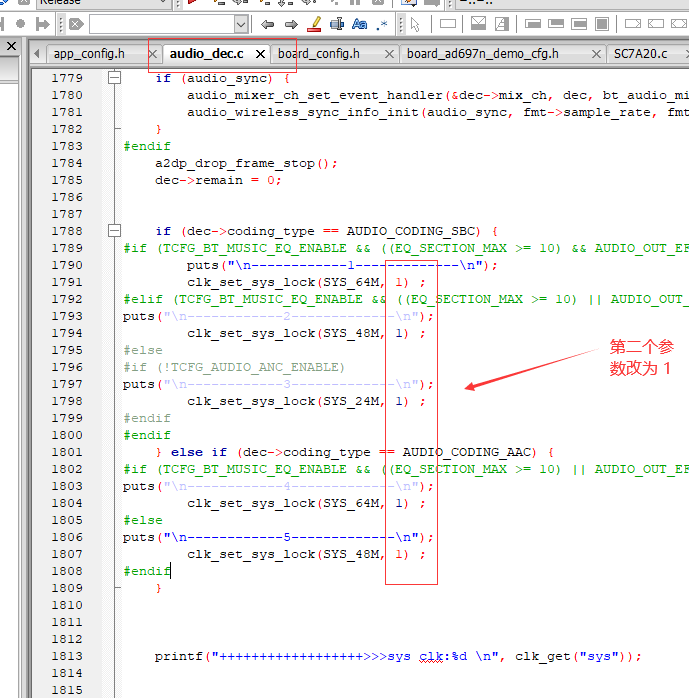Select the audio_dec.c tab
The width and height of the screenshot is (689, 698).
pyautogui.click(x=207, y=54)
